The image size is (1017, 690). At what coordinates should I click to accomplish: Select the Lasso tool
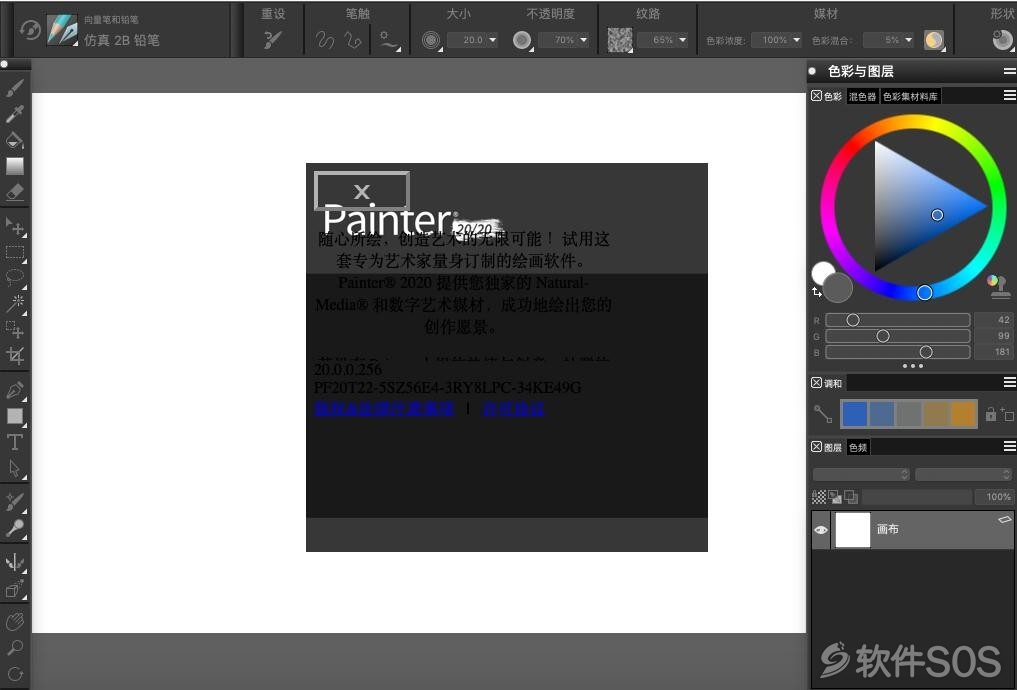coord(14,278)
